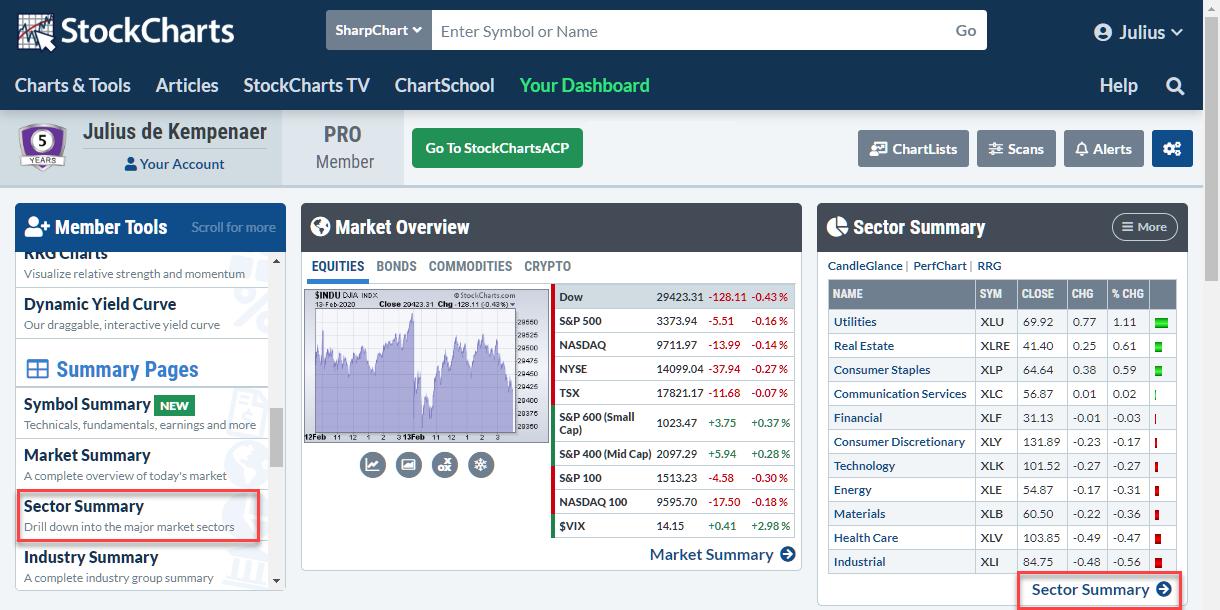
Task: Open the Help menu item
Action: pyautogui.click(x=1118, y=85)
